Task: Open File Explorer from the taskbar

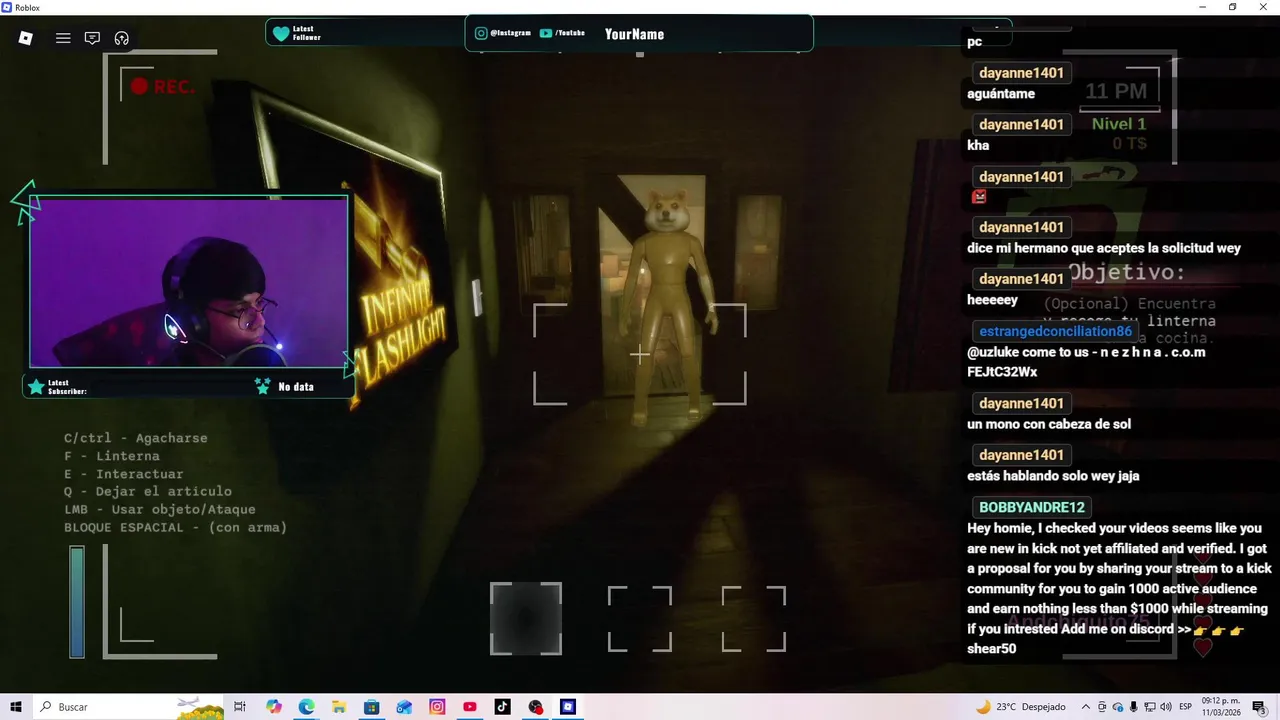Action: [x=339, y=707]
